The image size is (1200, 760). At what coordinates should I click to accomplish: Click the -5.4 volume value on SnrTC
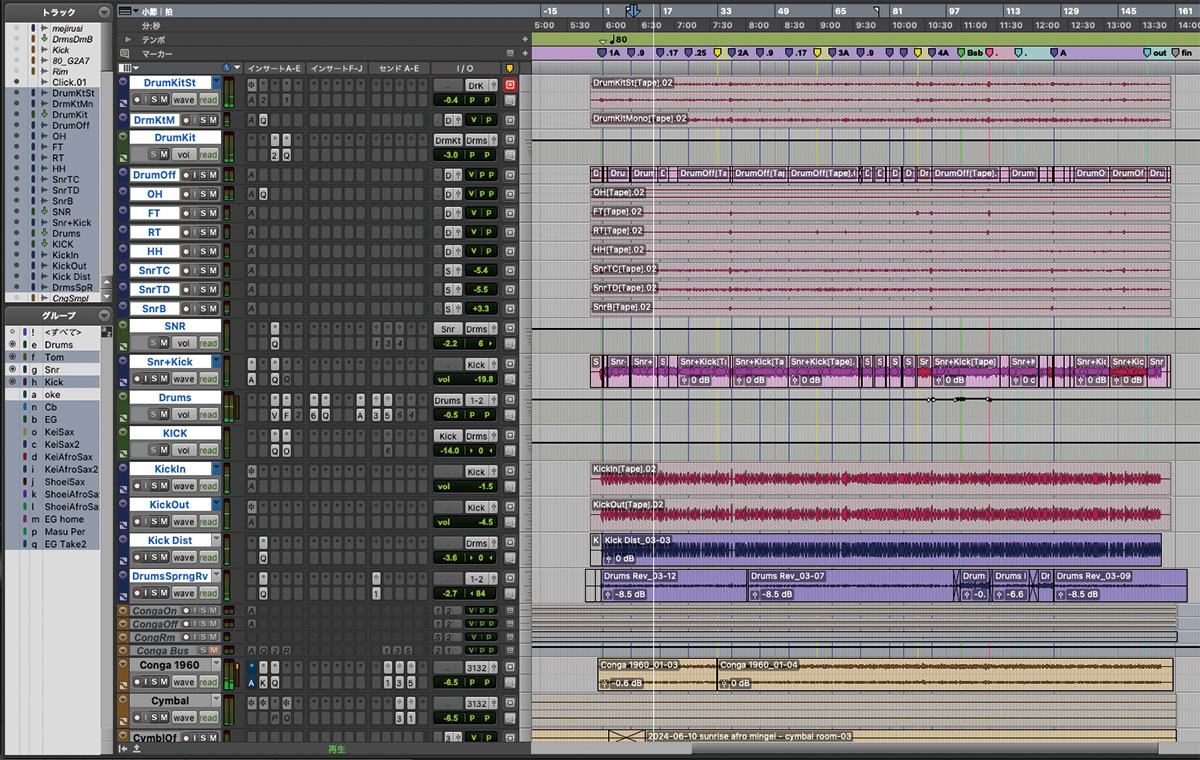tap(483, 271)
